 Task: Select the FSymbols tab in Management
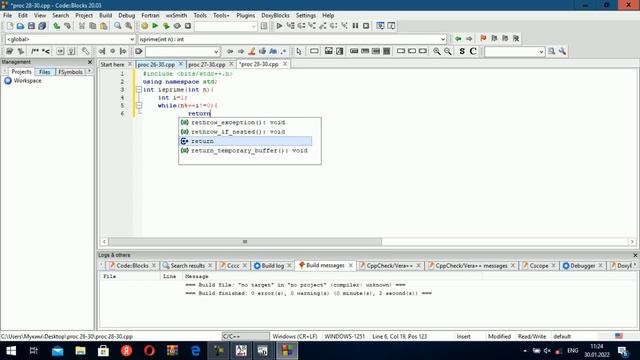pyautogui.click(x=70, y=72)
